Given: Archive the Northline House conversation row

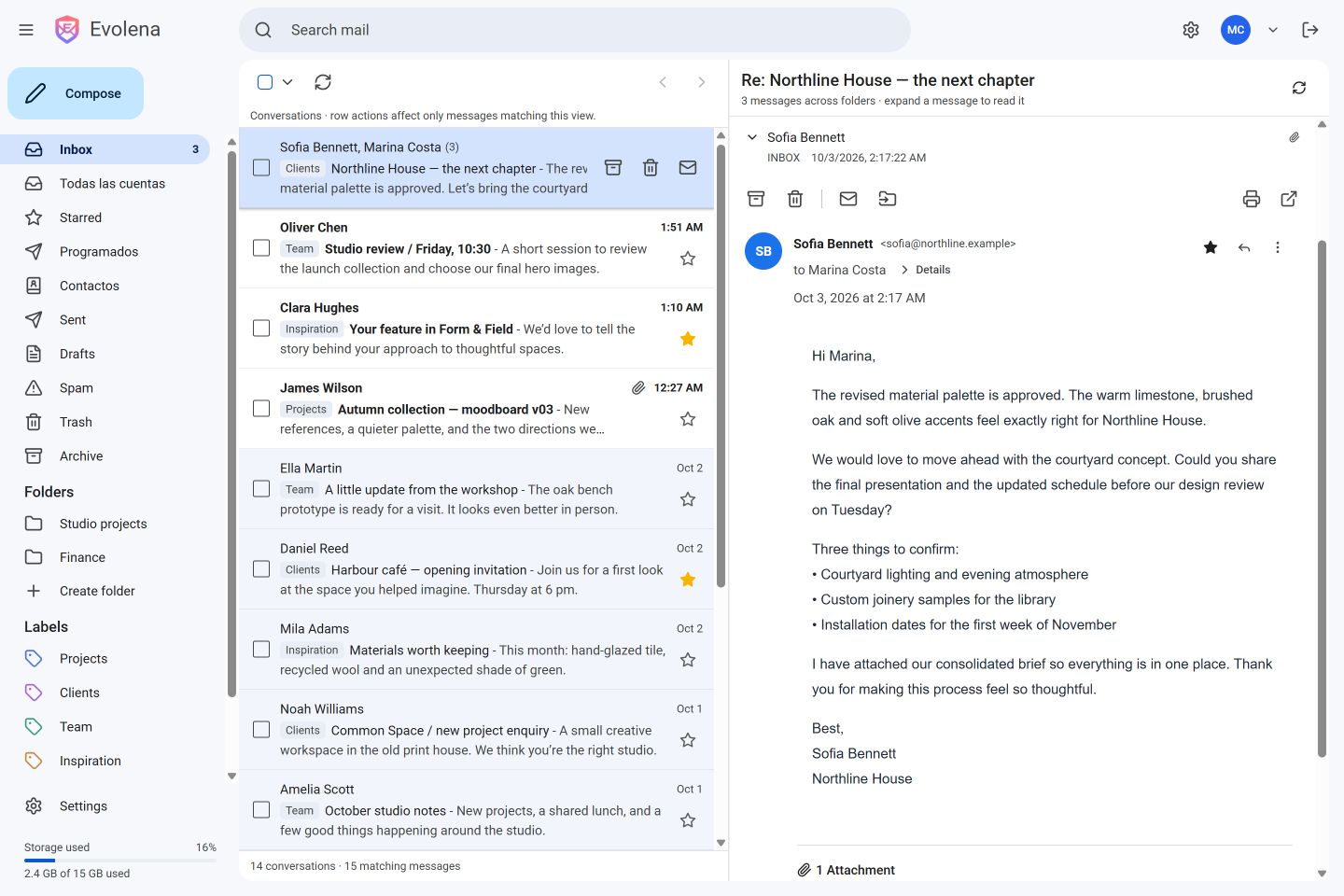Looking at the screenshot, I should 613,168.
